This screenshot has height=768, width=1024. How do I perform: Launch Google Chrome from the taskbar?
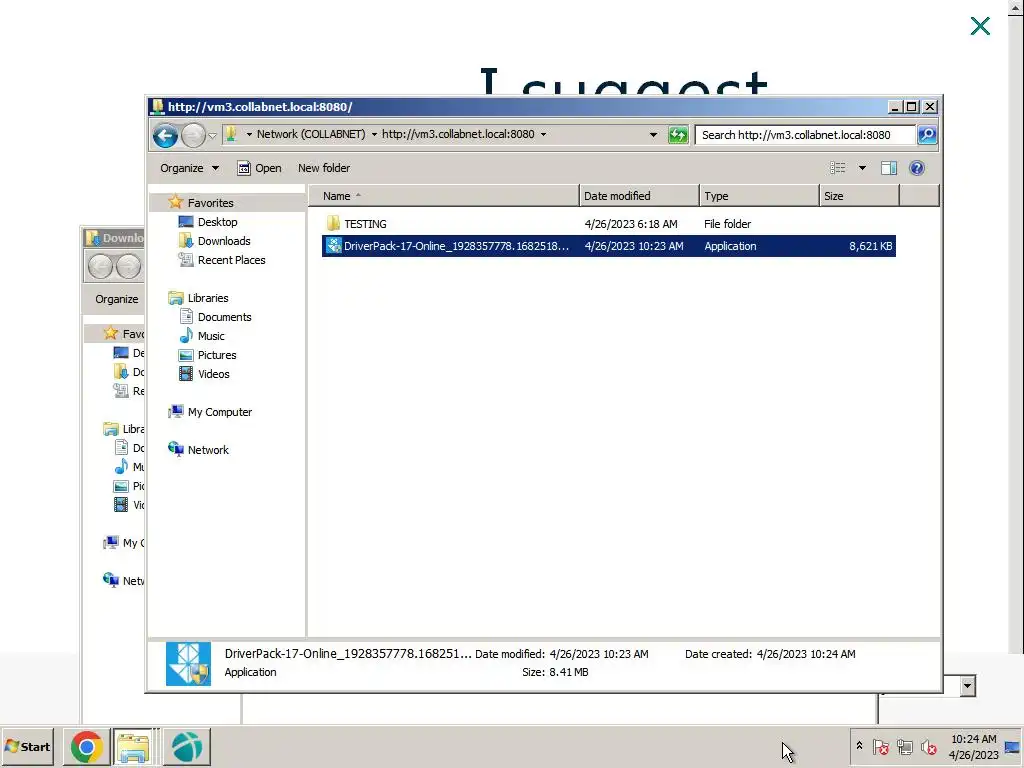87,746
